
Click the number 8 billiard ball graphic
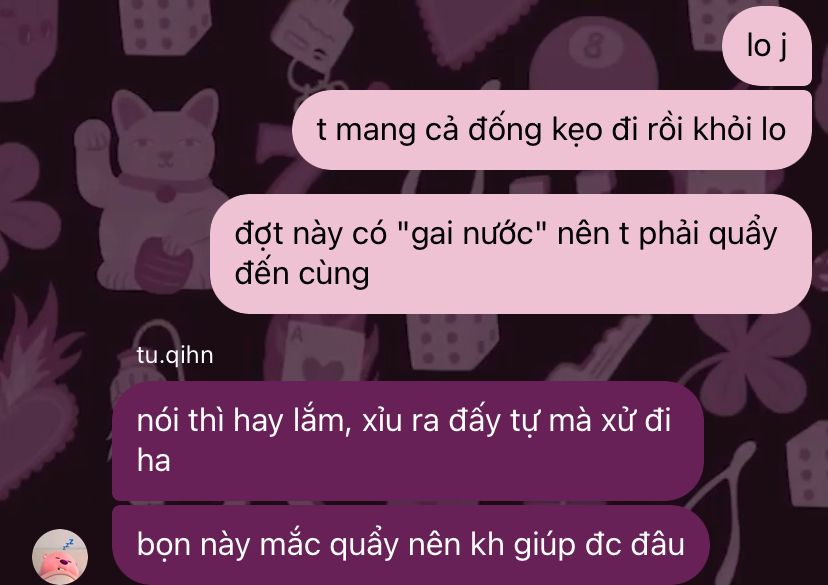594,55
